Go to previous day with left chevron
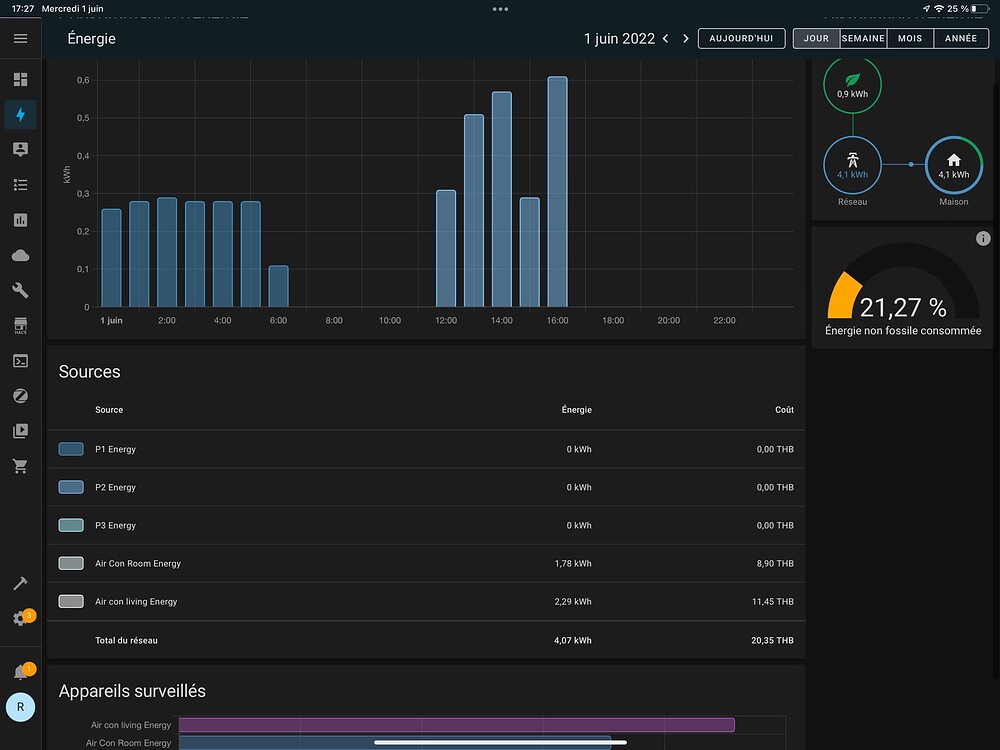This screenshot has height=750, width=1000. click(x=666, y=39)
